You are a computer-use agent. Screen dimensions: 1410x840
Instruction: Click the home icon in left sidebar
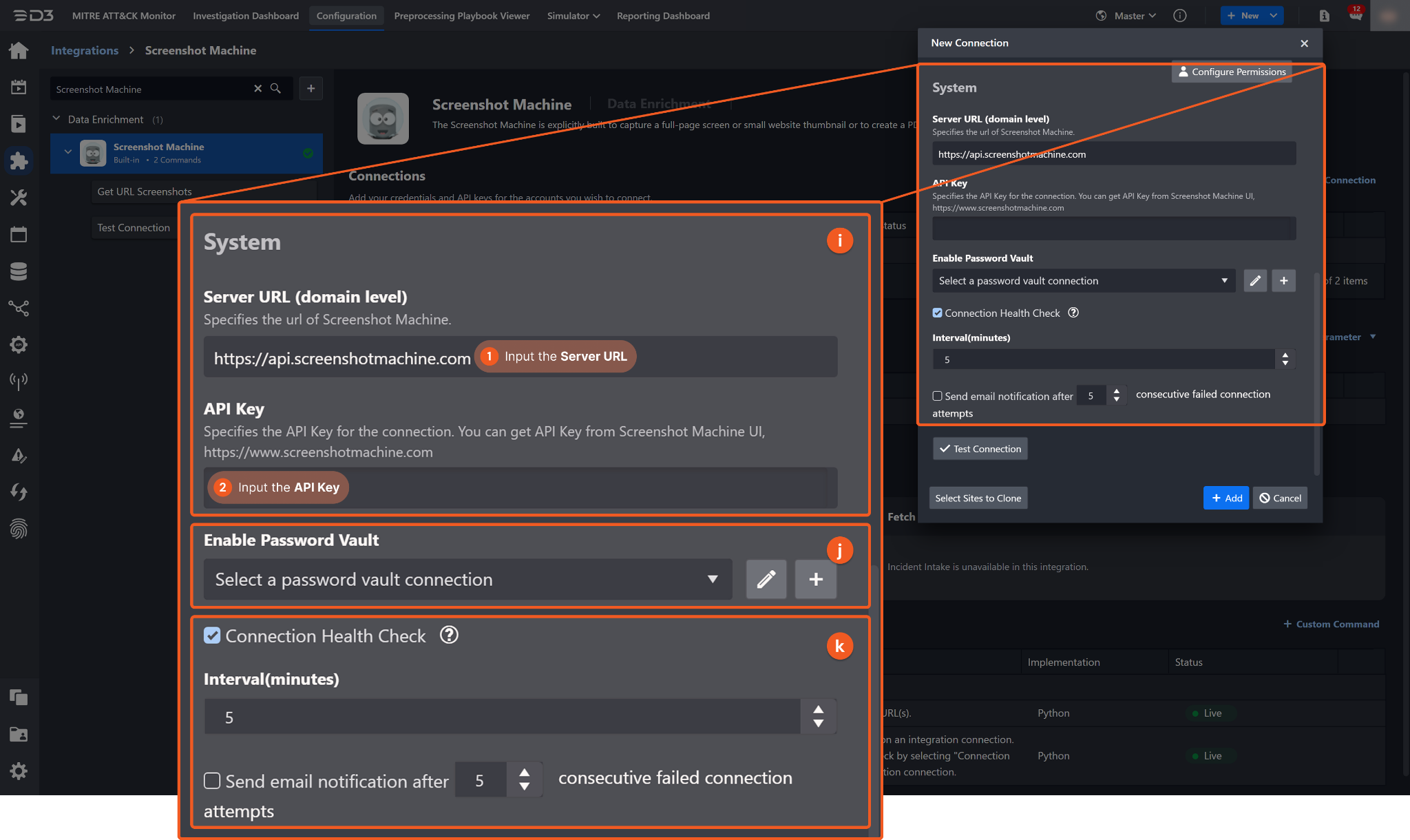[x=19, y=50]
